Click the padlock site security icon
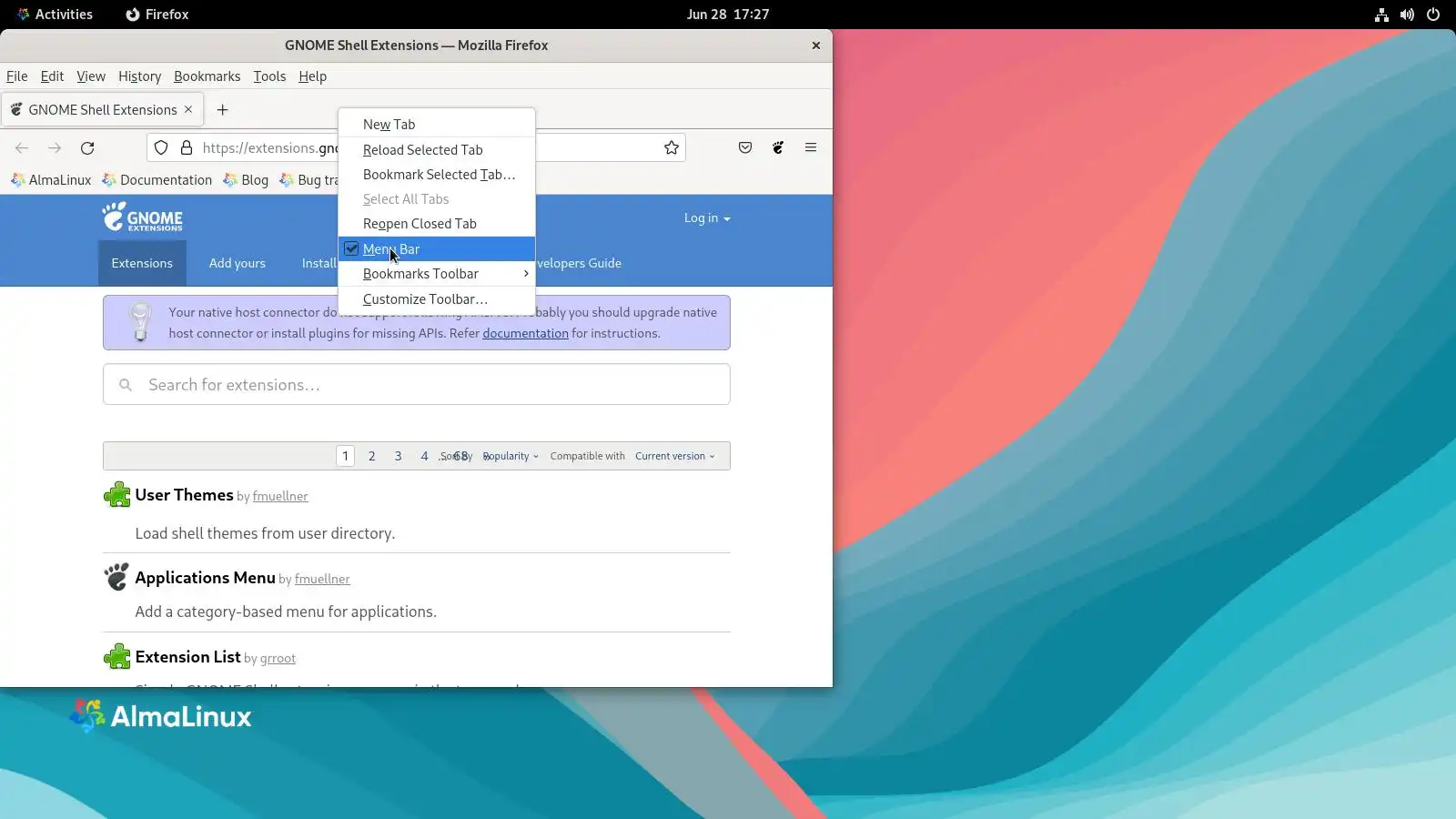The width and height of the screenshot is (1456, 819). [x=187, y=148]
